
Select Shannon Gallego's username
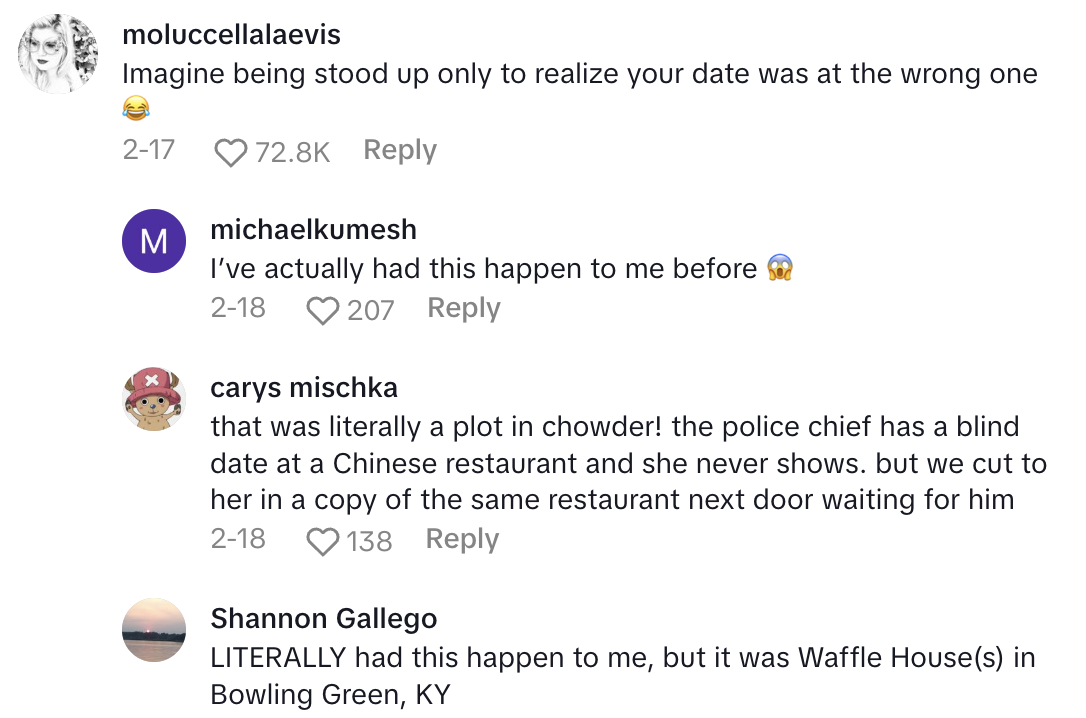324,619
